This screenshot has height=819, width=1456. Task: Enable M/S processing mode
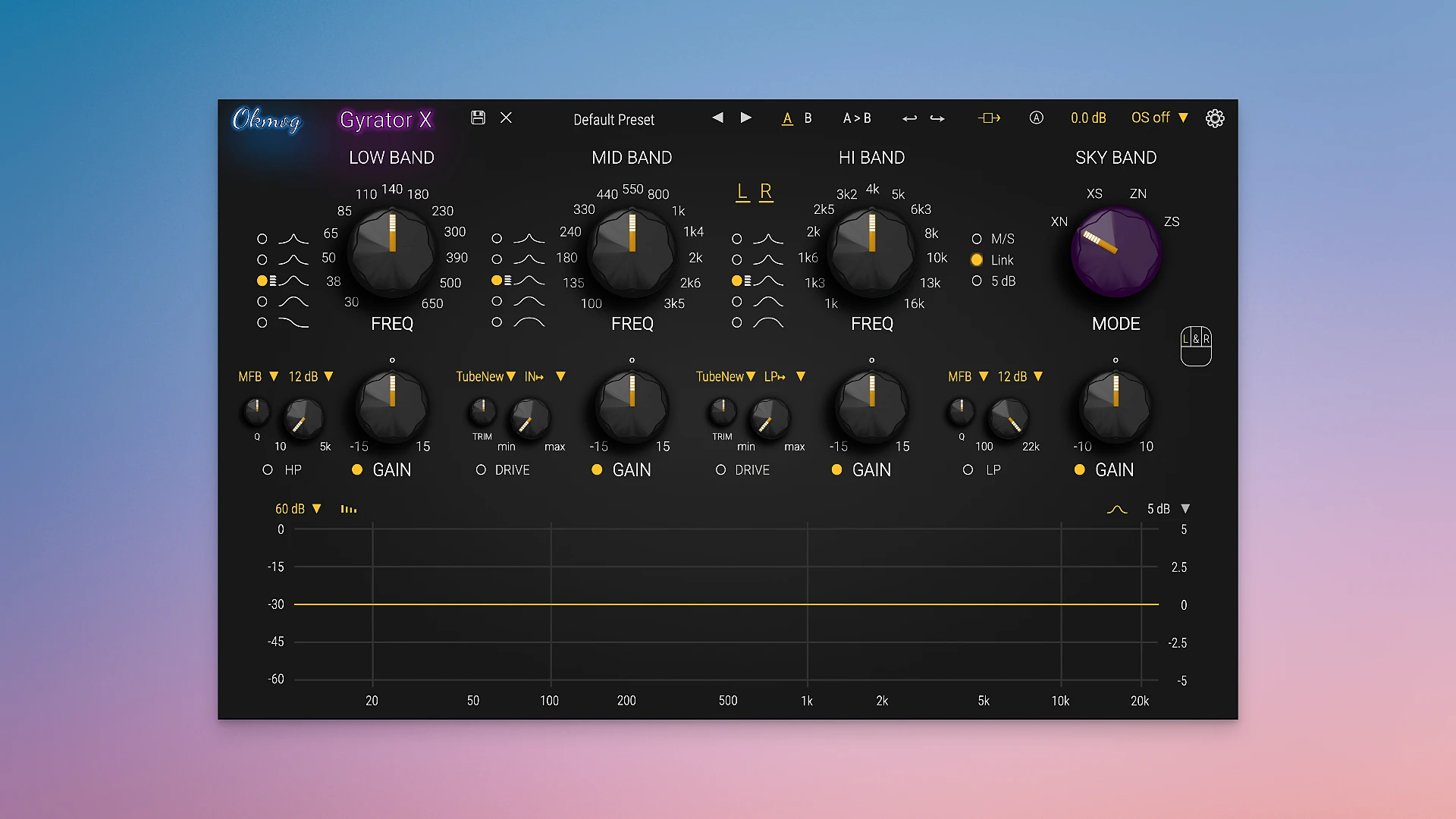pos(977,238)
